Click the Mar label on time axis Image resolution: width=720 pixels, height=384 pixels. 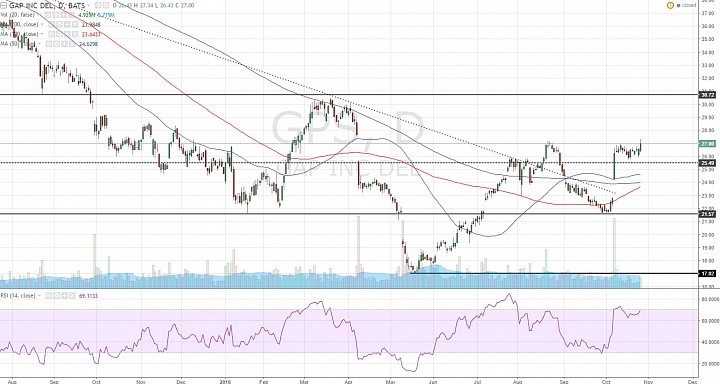(x=304, y=381)
